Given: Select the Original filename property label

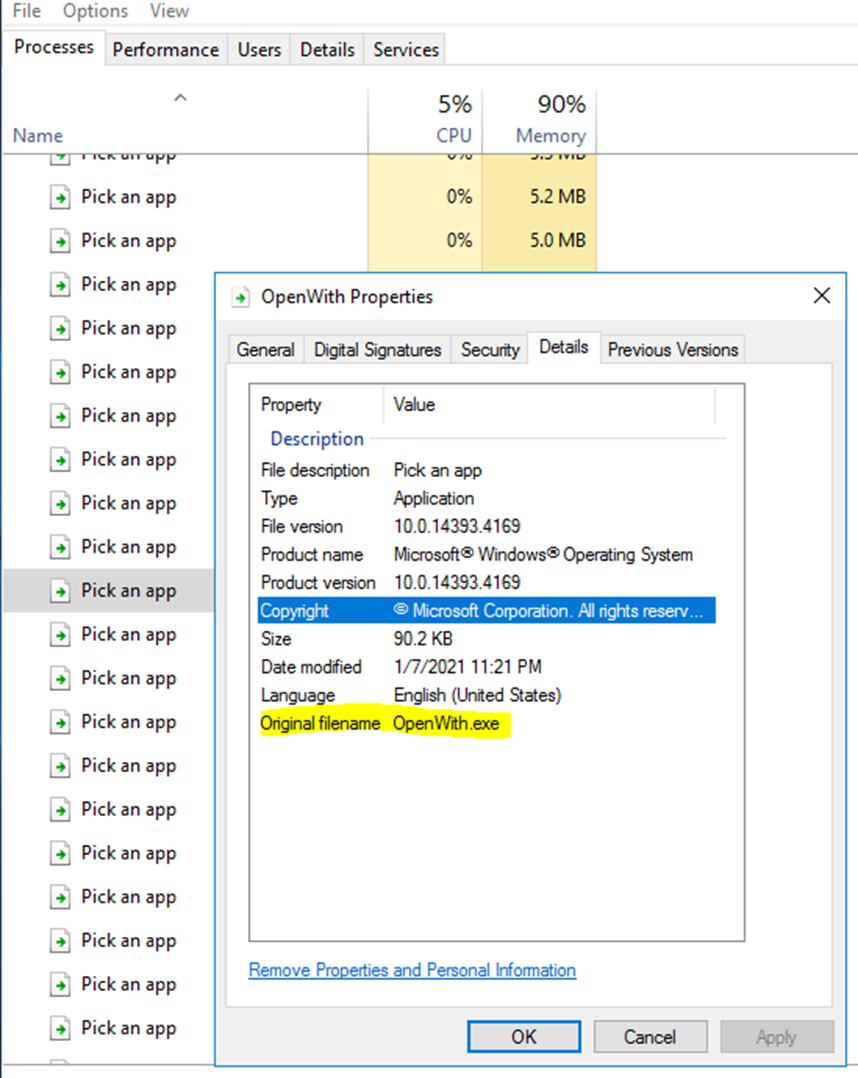Looking at the screenshot, I should [320, 723].
